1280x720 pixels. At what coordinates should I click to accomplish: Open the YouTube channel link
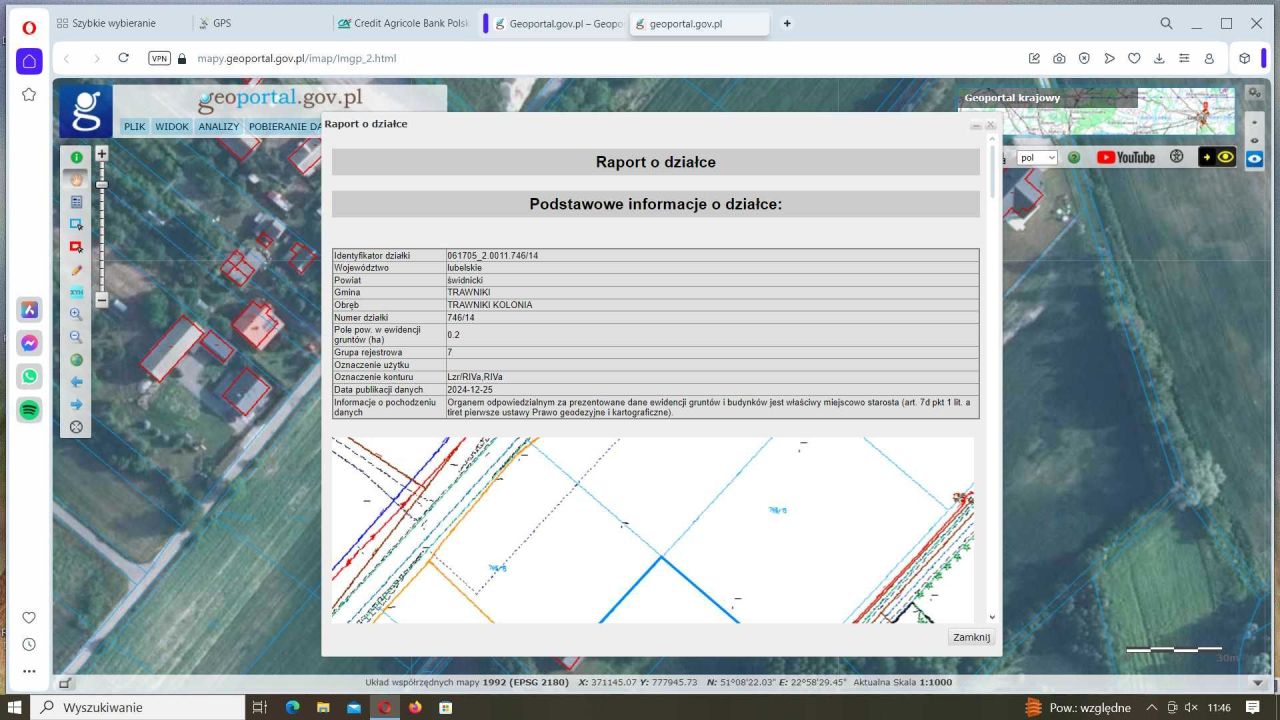pos(1125,157)
